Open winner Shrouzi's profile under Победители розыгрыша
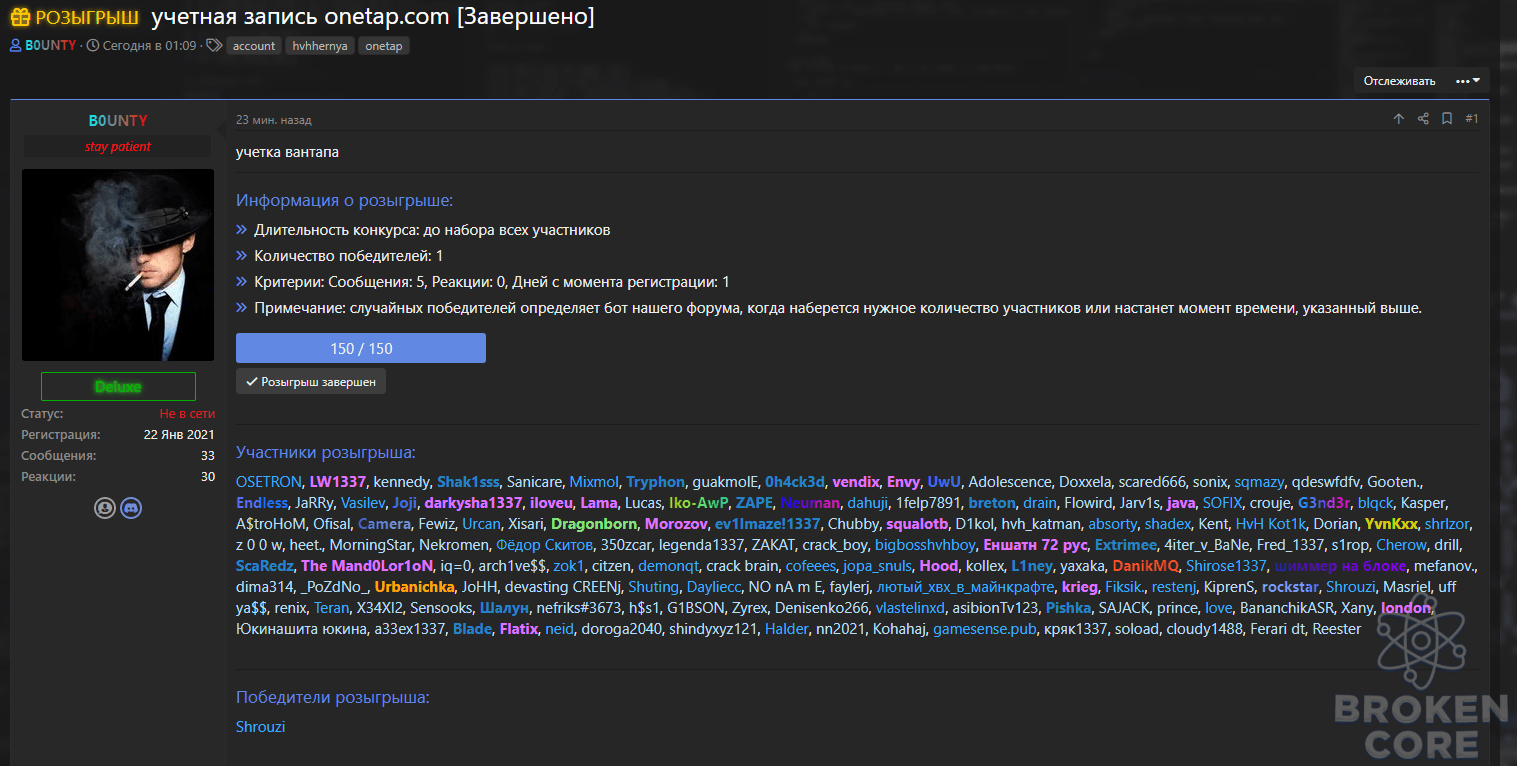1517x766 pixels. pos(260,726)
